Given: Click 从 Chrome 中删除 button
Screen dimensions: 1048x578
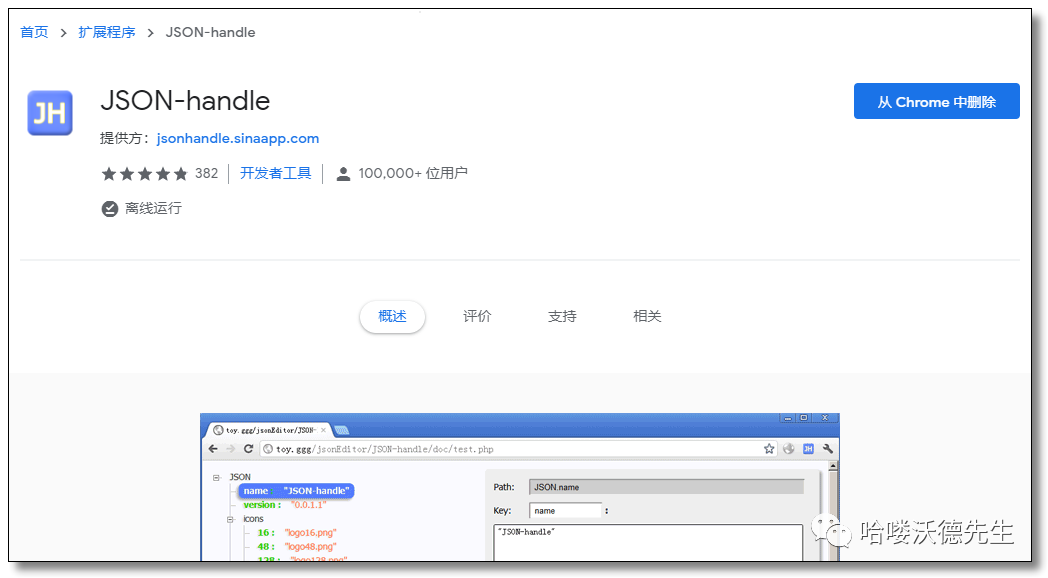Looking at the screenshot, I should pos(936,102).
